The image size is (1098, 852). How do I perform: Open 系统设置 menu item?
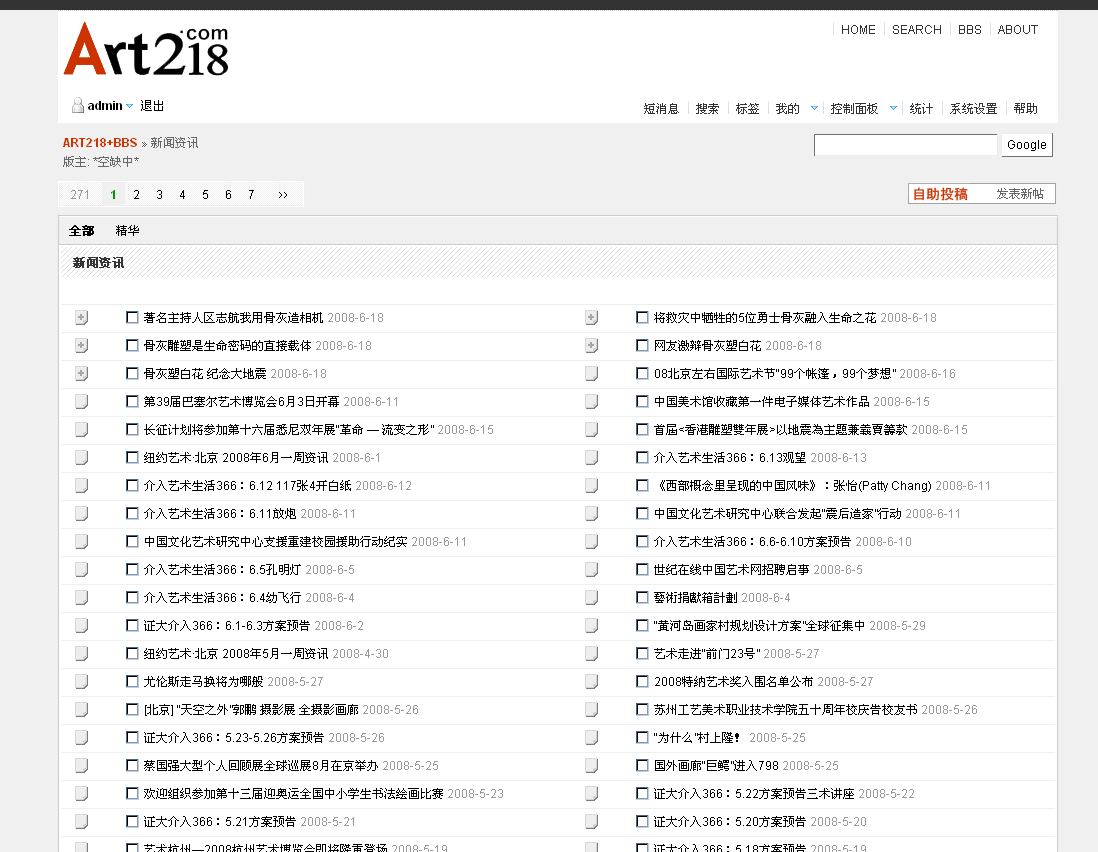(x=973, y=109)
